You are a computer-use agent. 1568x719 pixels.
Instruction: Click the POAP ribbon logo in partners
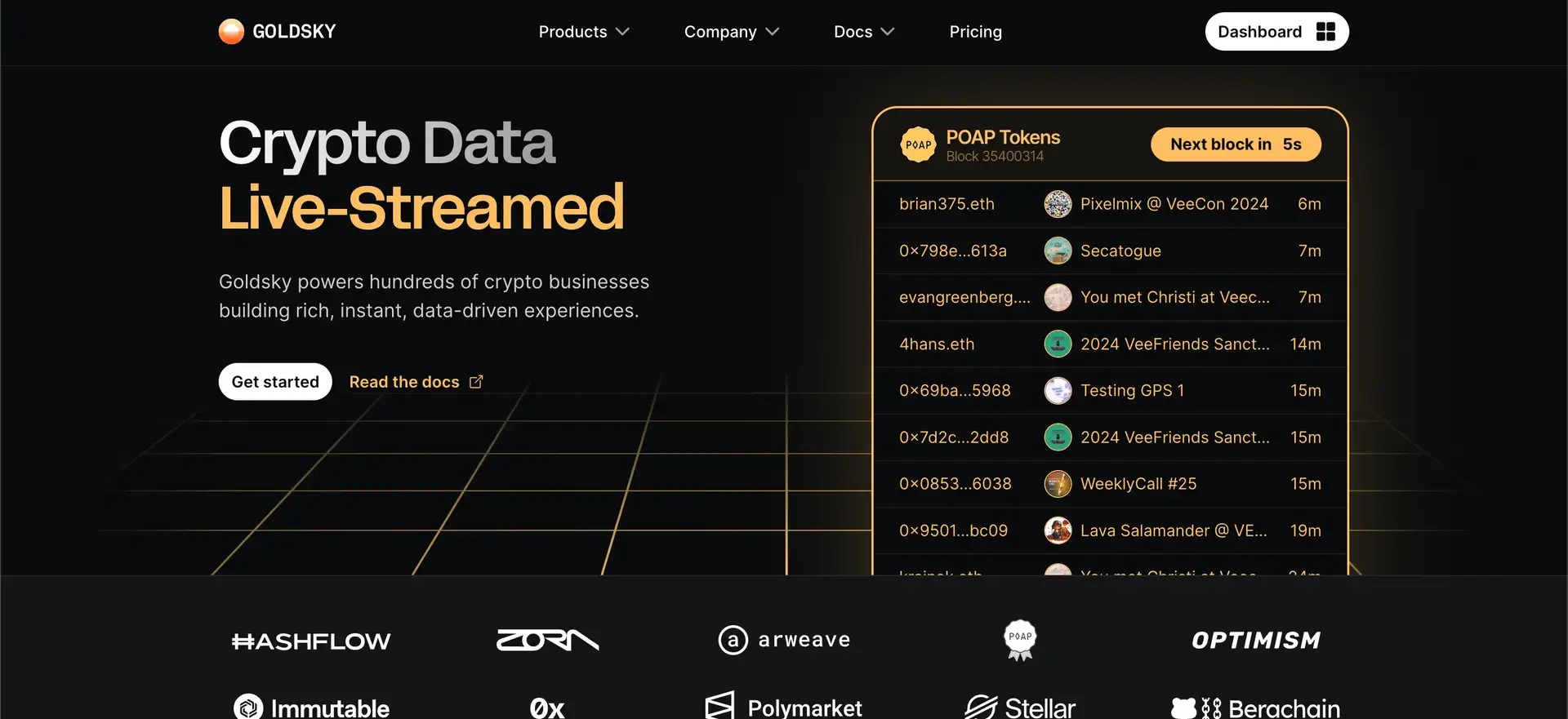pyautogui.click(x=1020, y=640)
